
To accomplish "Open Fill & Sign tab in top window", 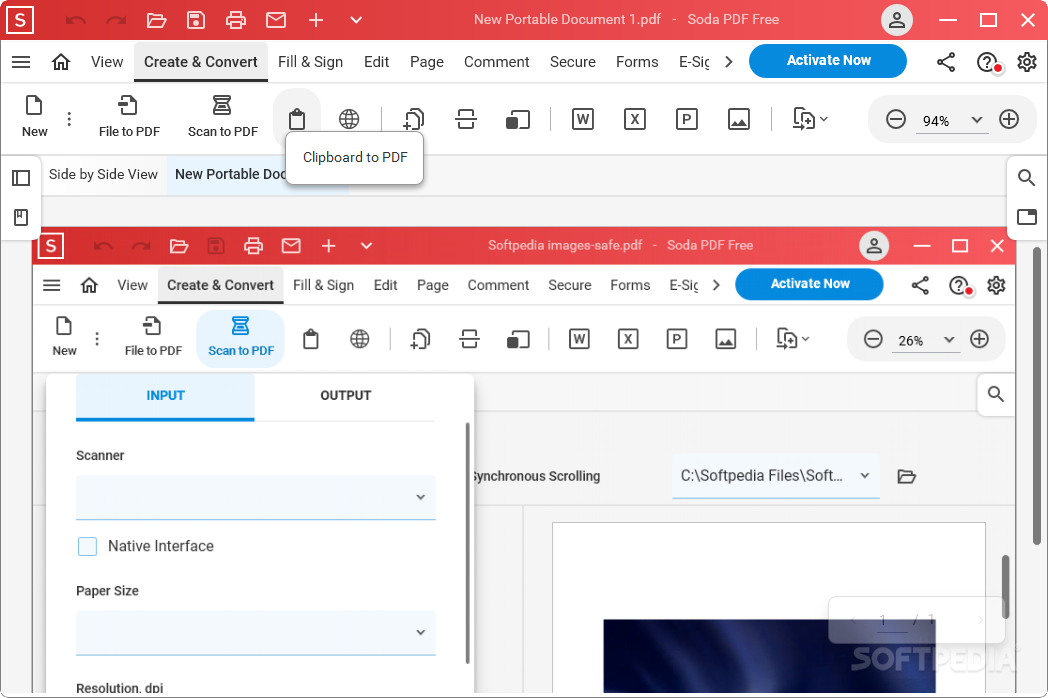I will click(310, 62).
